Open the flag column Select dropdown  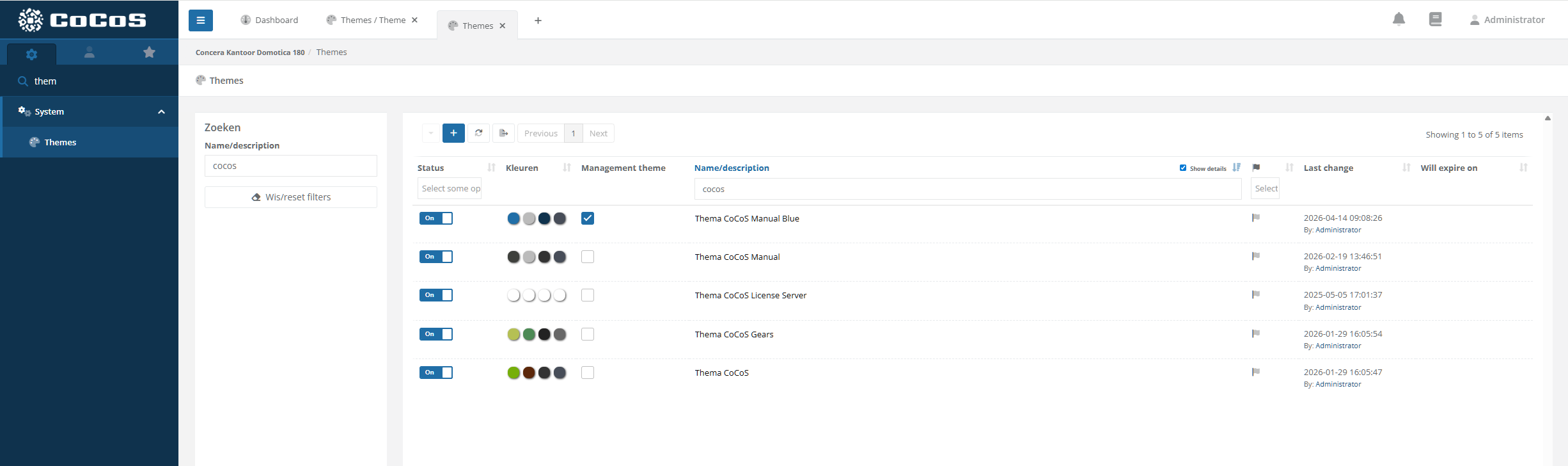click(1265, 189)
